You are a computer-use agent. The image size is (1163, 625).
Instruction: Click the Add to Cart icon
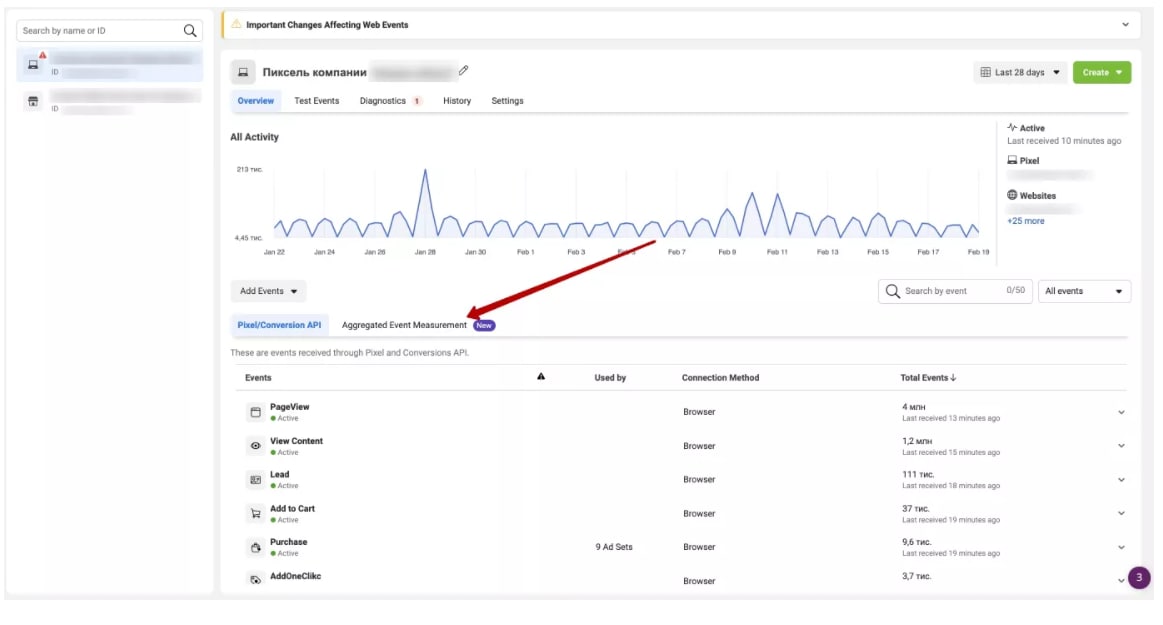[x=255, y=514]
